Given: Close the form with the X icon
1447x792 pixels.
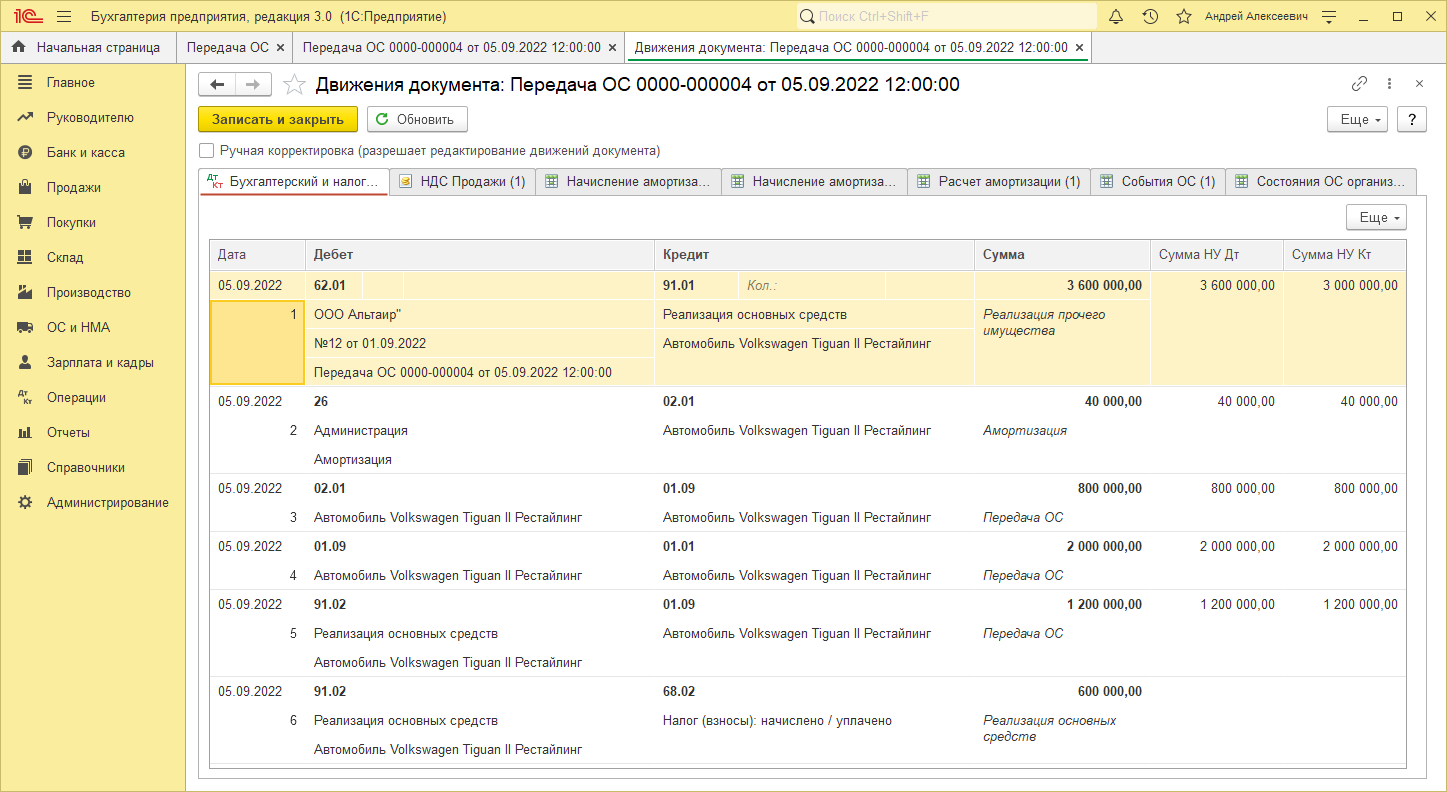Looking at the screenshot, I should [x=1419, y=84].
